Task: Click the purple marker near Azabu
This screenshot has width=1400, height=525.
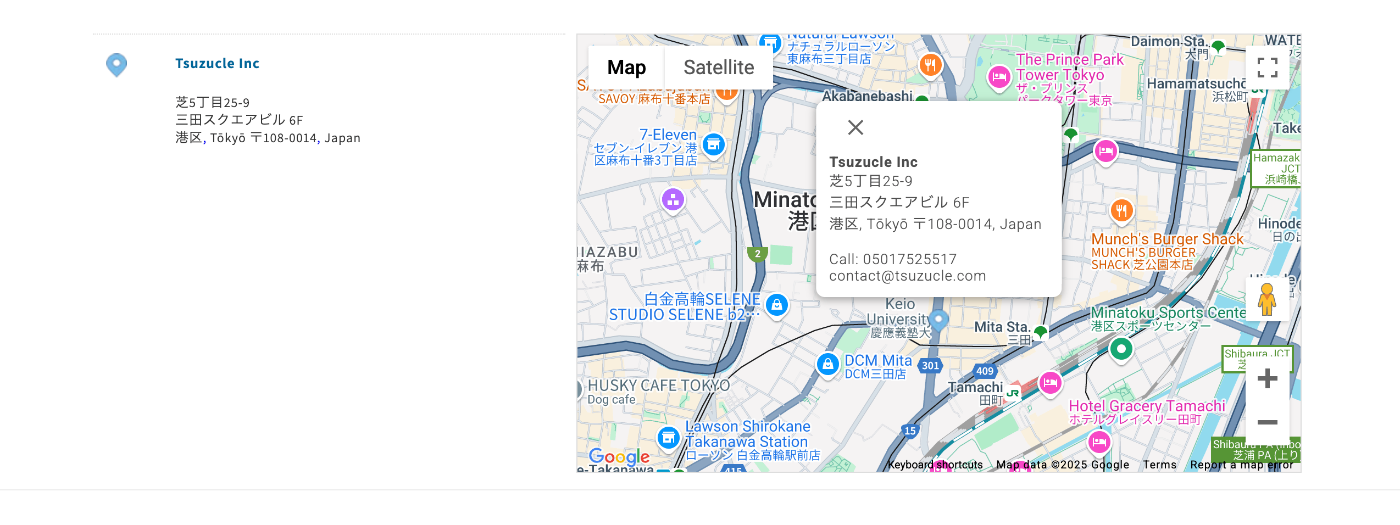Action: coord(673,200)
